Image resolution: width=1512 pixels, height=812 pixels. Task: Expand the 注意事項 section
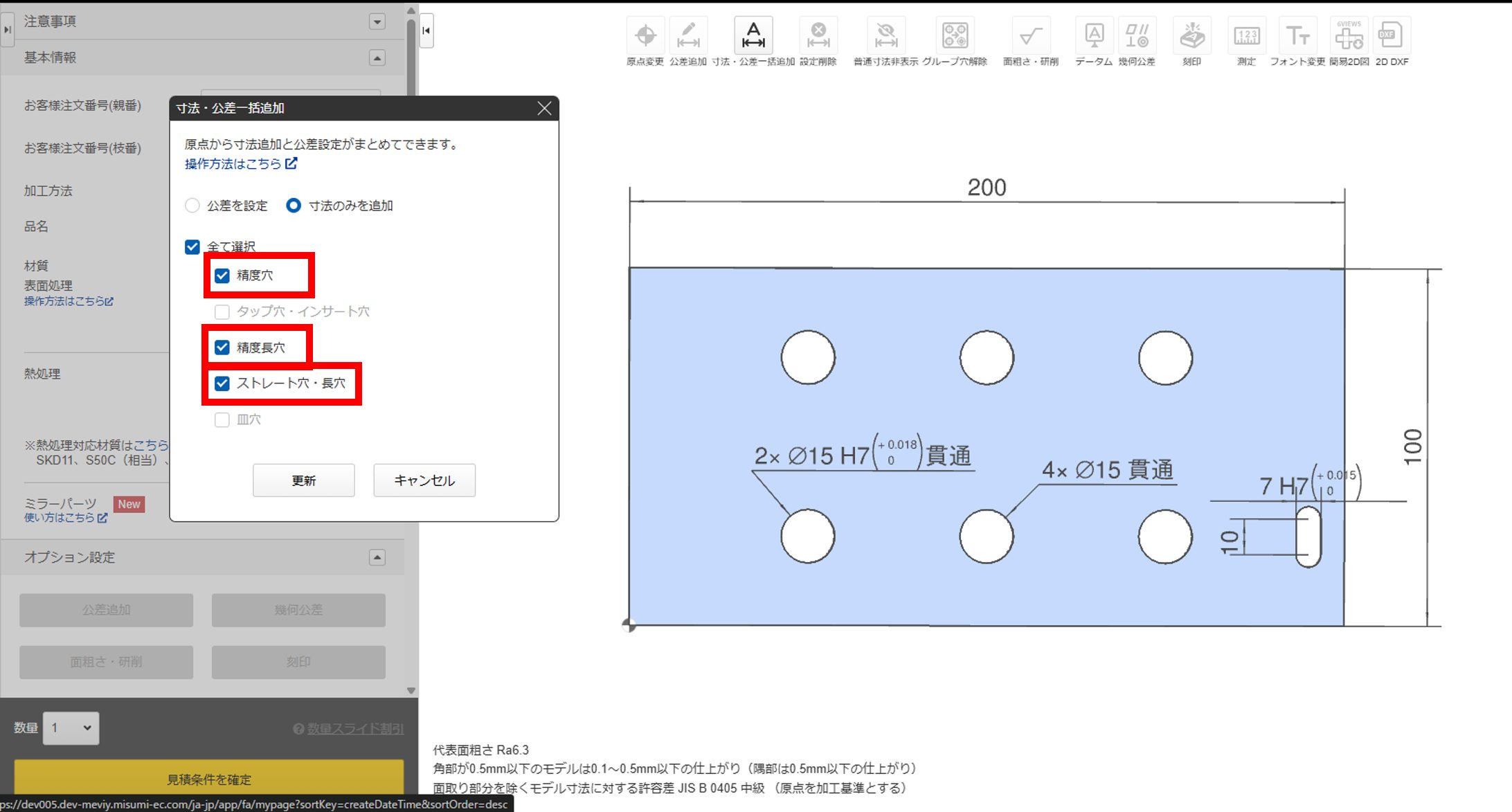[377, 21]
